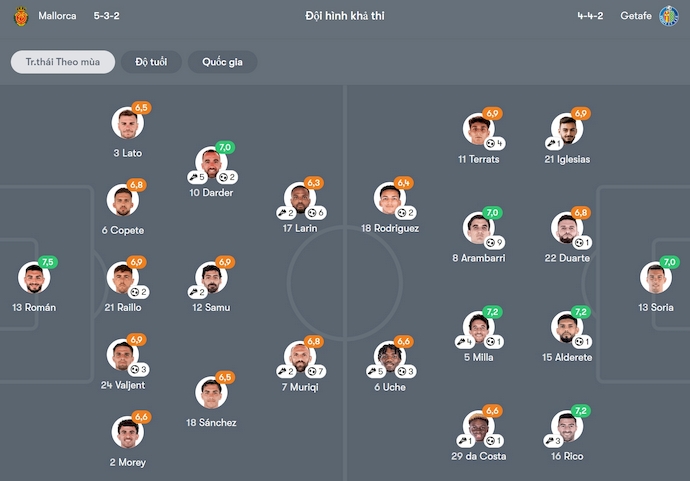Screen dimensions: 690x481
Task: Click Muriqi's goals ball icon
Action: click(x=312, y=371)
